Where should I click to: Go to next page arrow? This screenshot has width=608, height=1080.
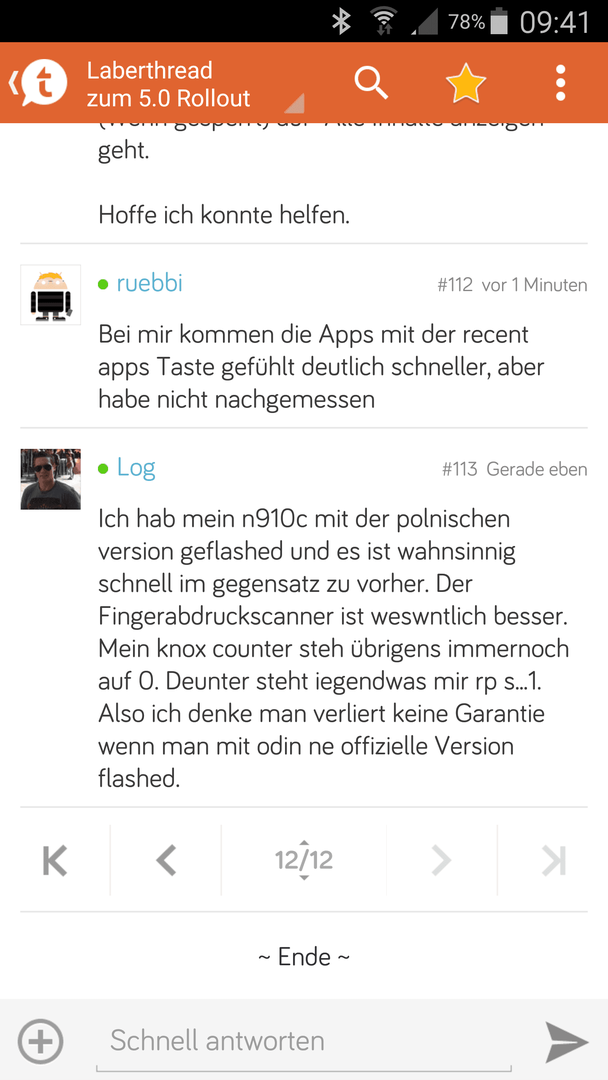(x=441, y=860)
